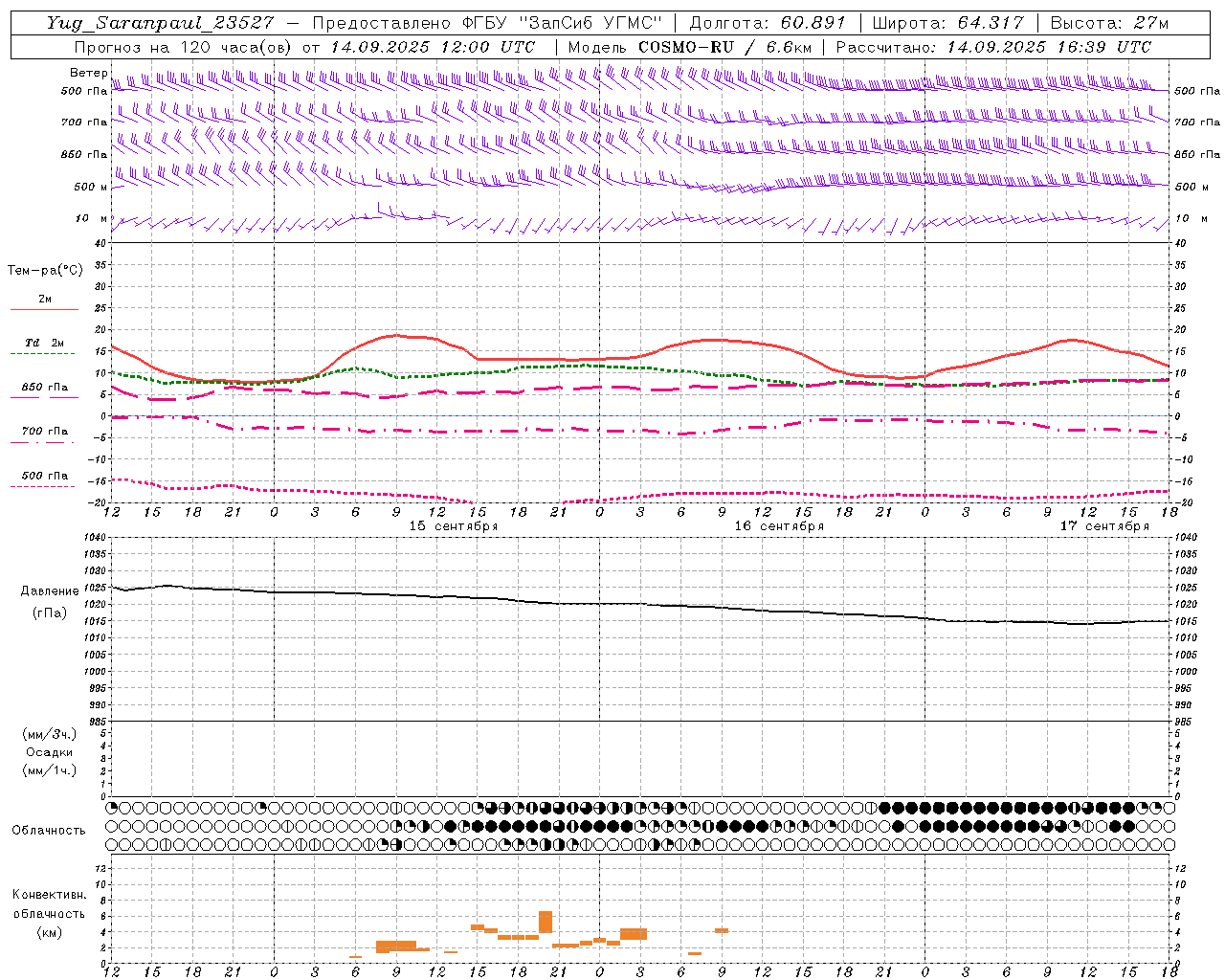
Task: Click the tallest orange convective cloud bar
Action: [546, 922]
